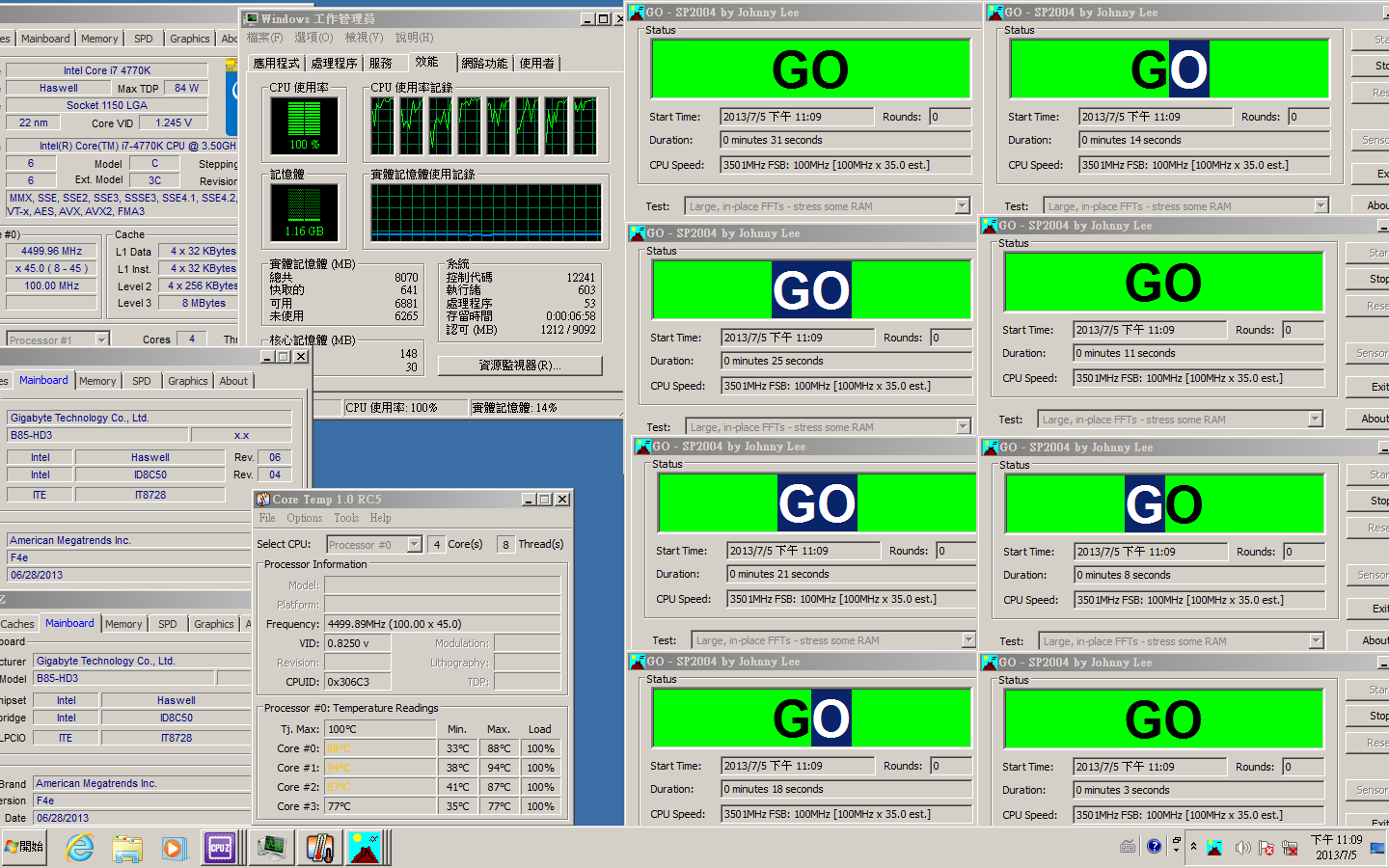This screenshot has width=1389, height=868.
Task: Open Test dropdown in the 8-seconds SP2004 window
Action: coord(1316,640)
